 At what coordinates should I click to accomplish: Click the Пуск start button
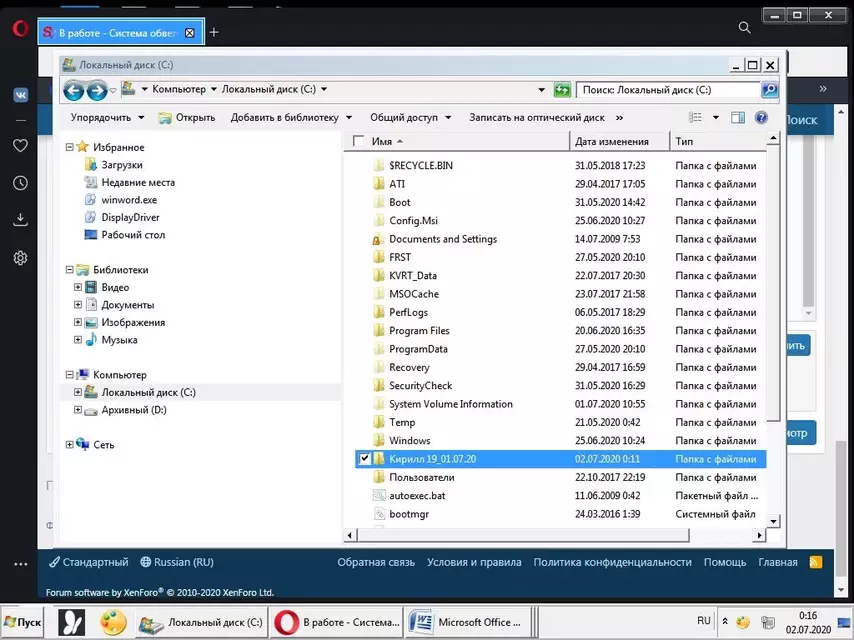(22, 622)
